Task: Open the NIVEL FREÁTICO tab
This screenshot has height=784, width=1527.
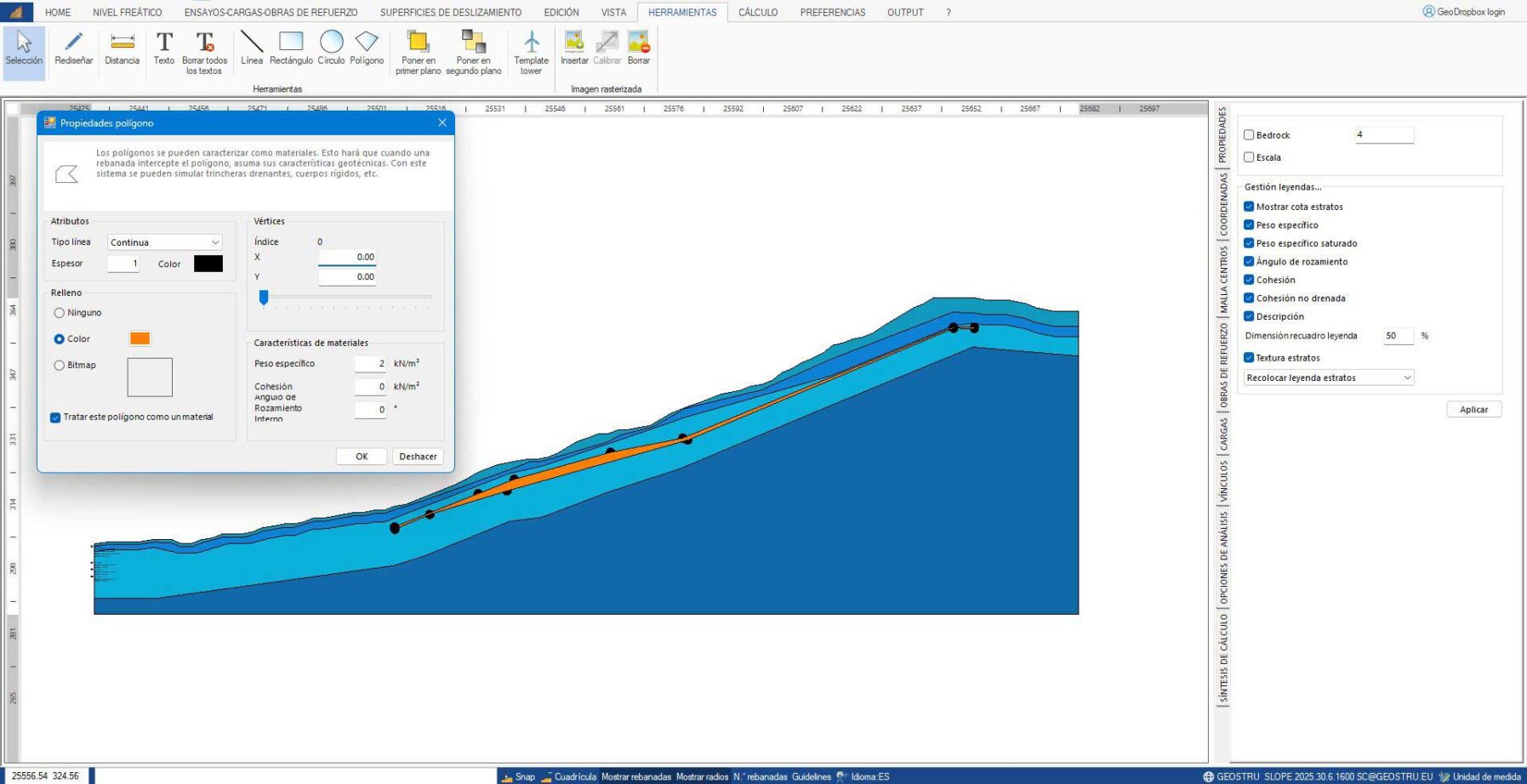Action: [127, 13]
